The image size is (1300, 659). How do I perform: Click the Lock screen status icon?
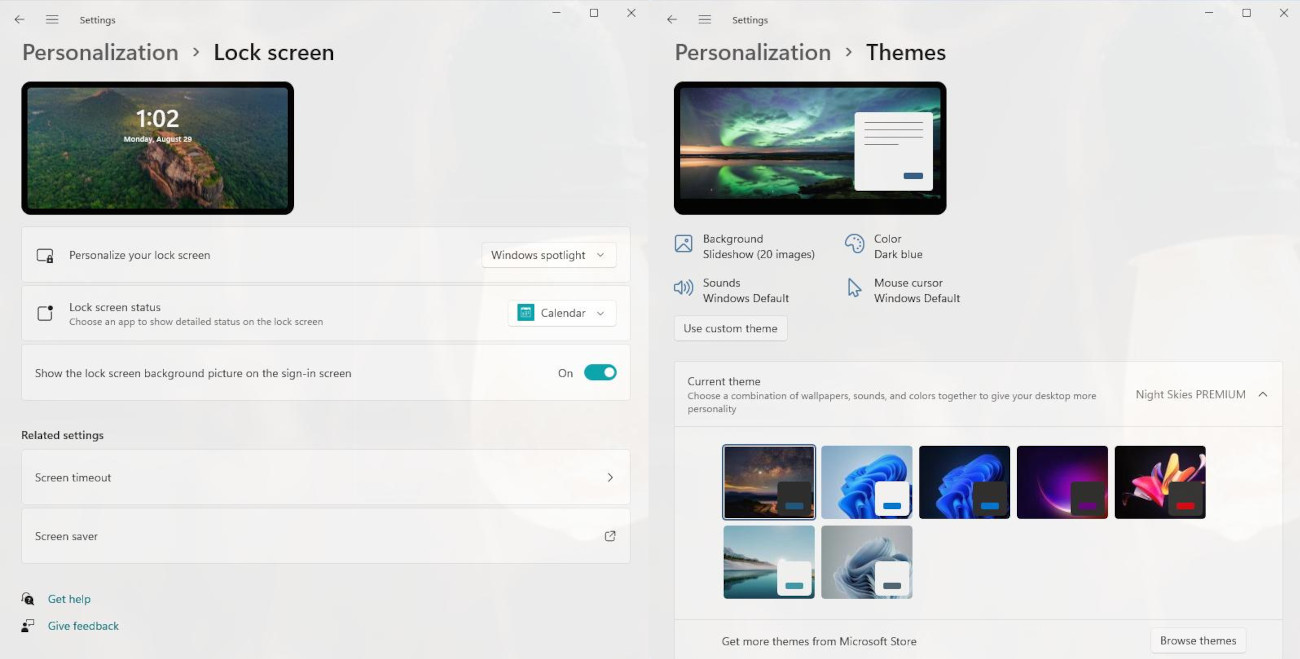point(45,314)
